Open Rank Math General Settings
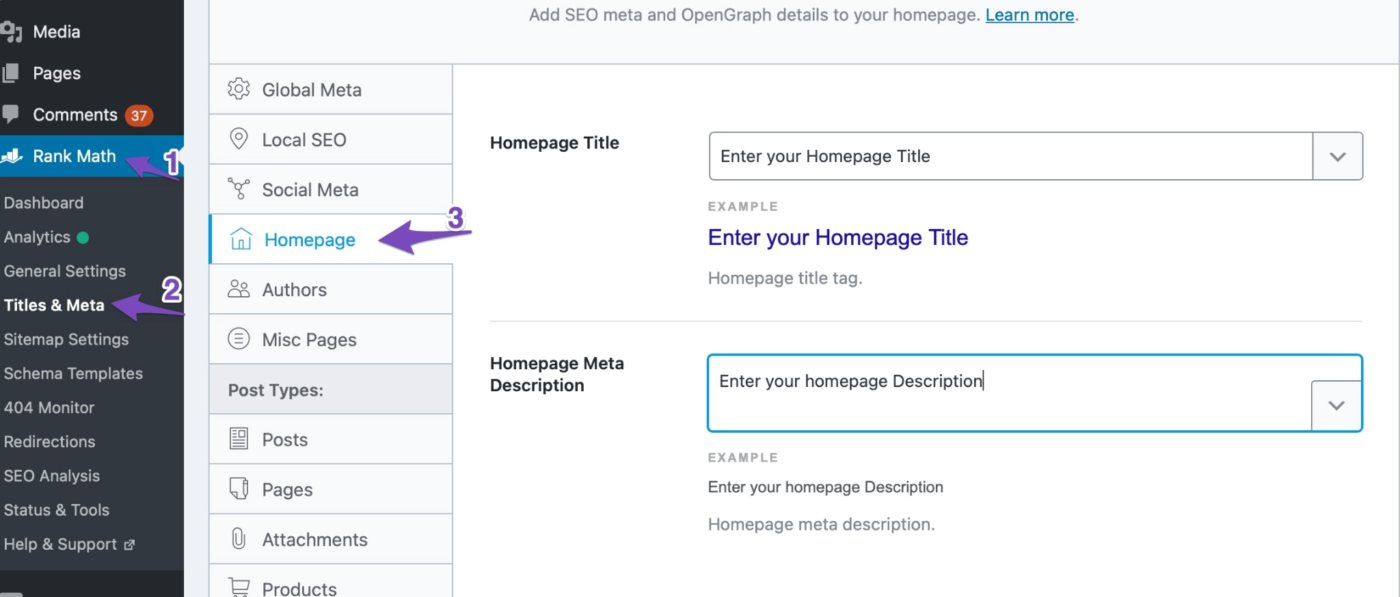The width and height of the screenshot is (1400, 597). click(65, 271)
